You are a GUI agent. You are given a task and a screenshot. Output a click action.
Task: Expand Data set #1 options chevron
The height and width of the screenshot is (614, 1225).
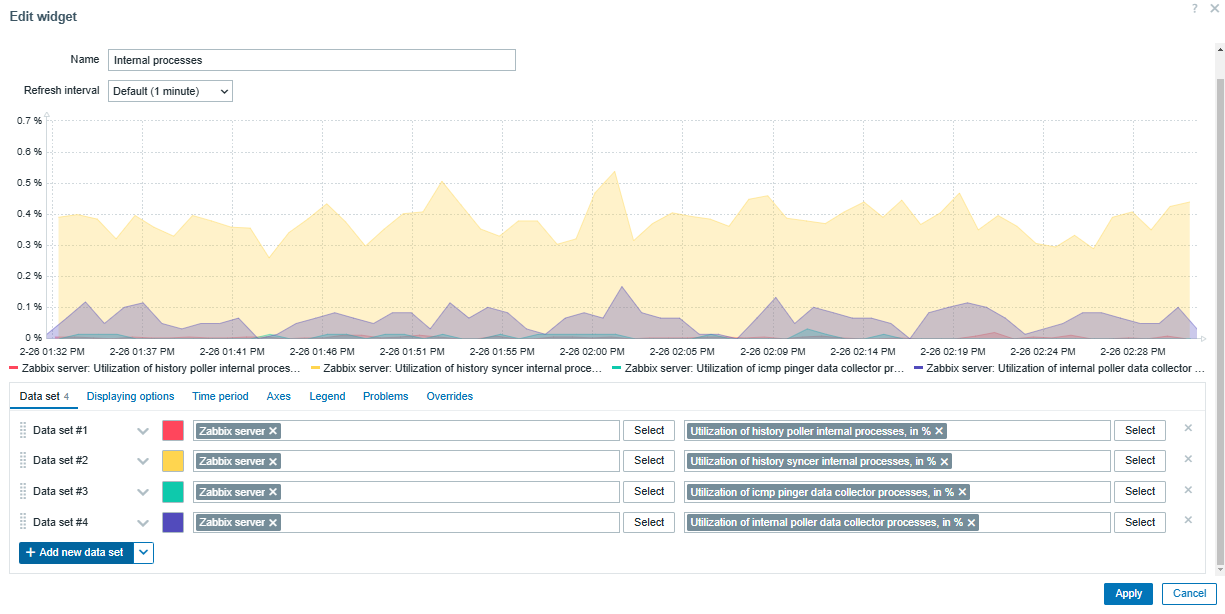point(143,431)
